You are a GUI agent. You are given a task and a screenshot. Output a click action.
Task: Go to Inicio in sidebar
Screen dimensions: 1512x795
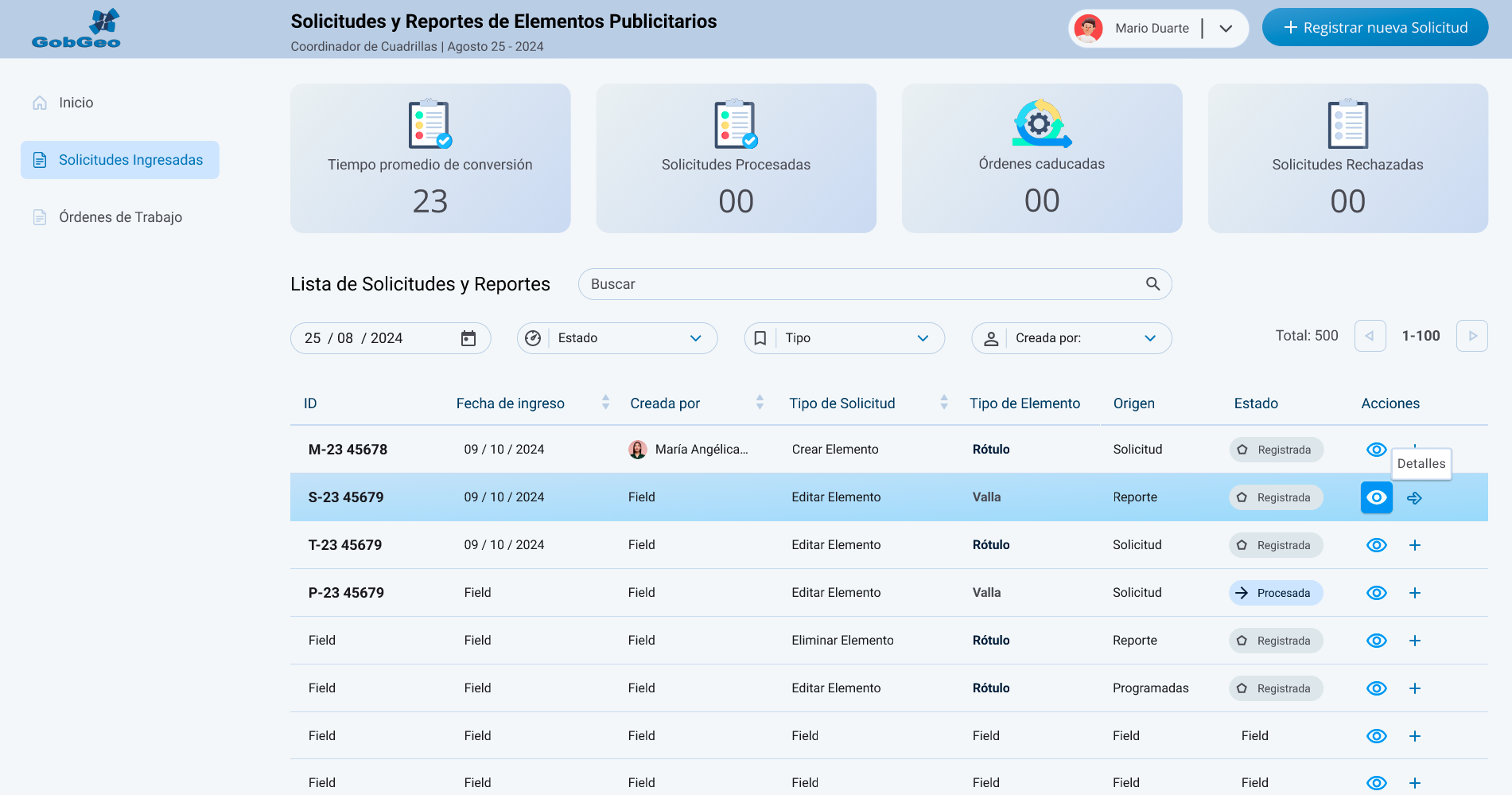coord(76,103)
